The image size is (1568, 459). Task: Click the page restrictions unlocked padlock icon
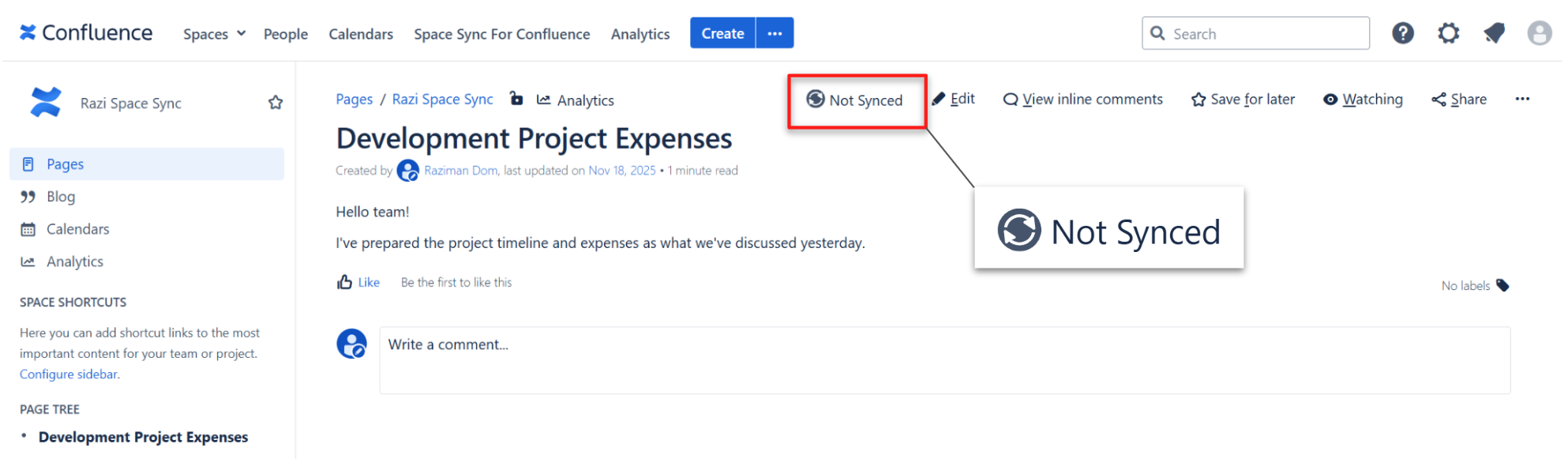coord(516,99)
